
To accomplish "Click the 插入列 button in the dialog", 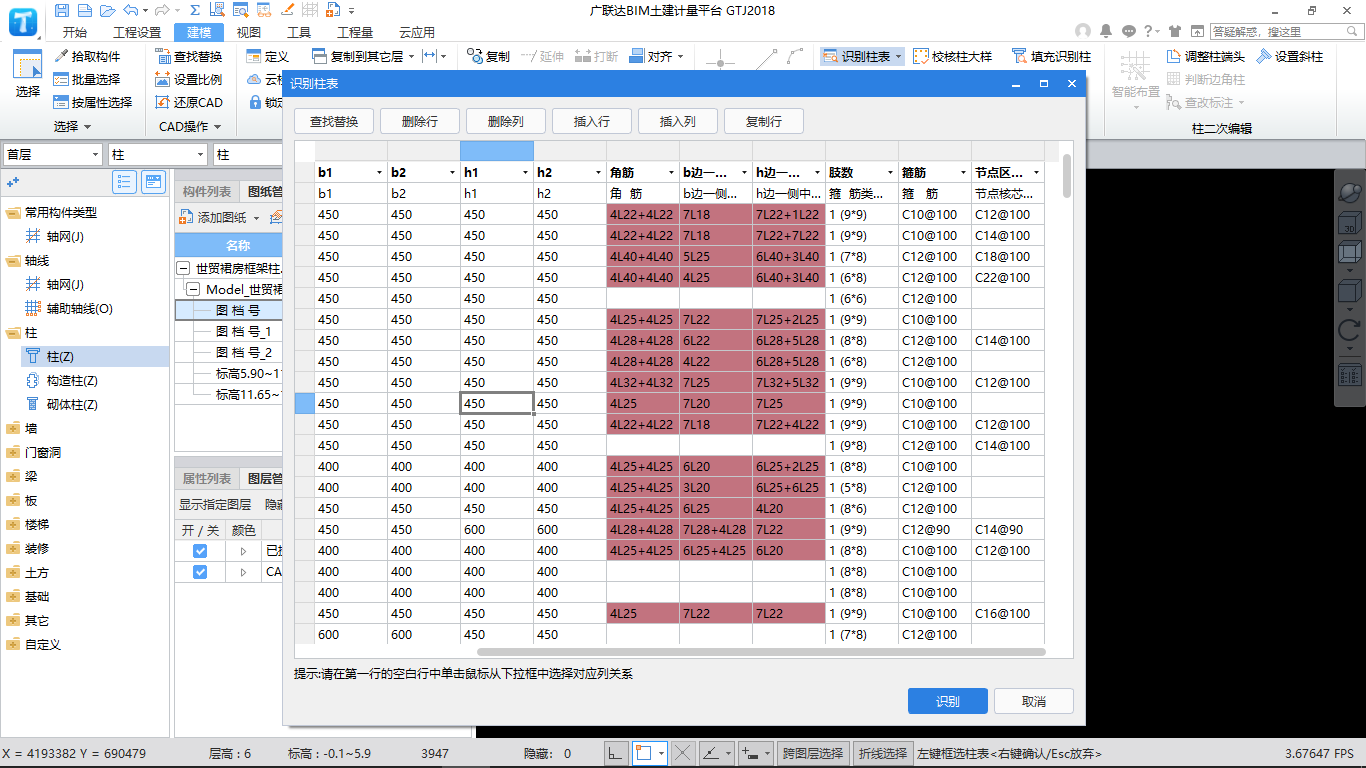I will click(x=677, y=122).
